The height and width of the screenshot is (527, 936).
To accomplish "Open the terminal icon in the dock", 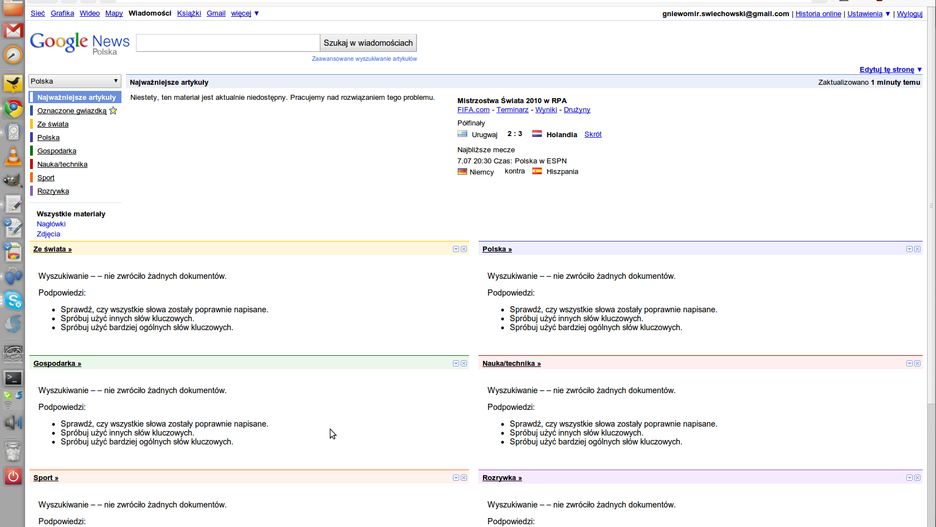I will 13,378.
